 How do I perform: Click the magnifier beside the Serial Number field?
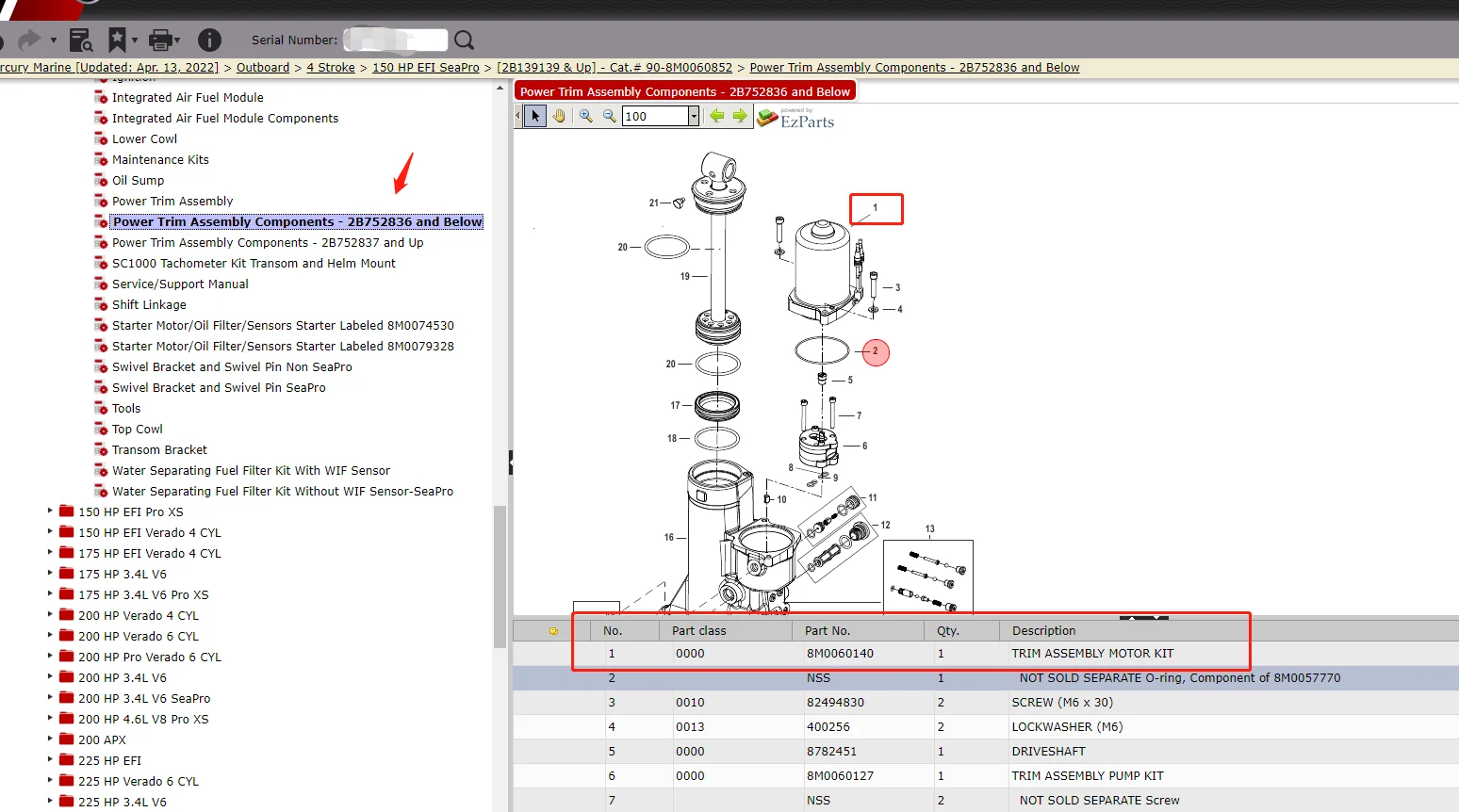(x=464, y=40)
